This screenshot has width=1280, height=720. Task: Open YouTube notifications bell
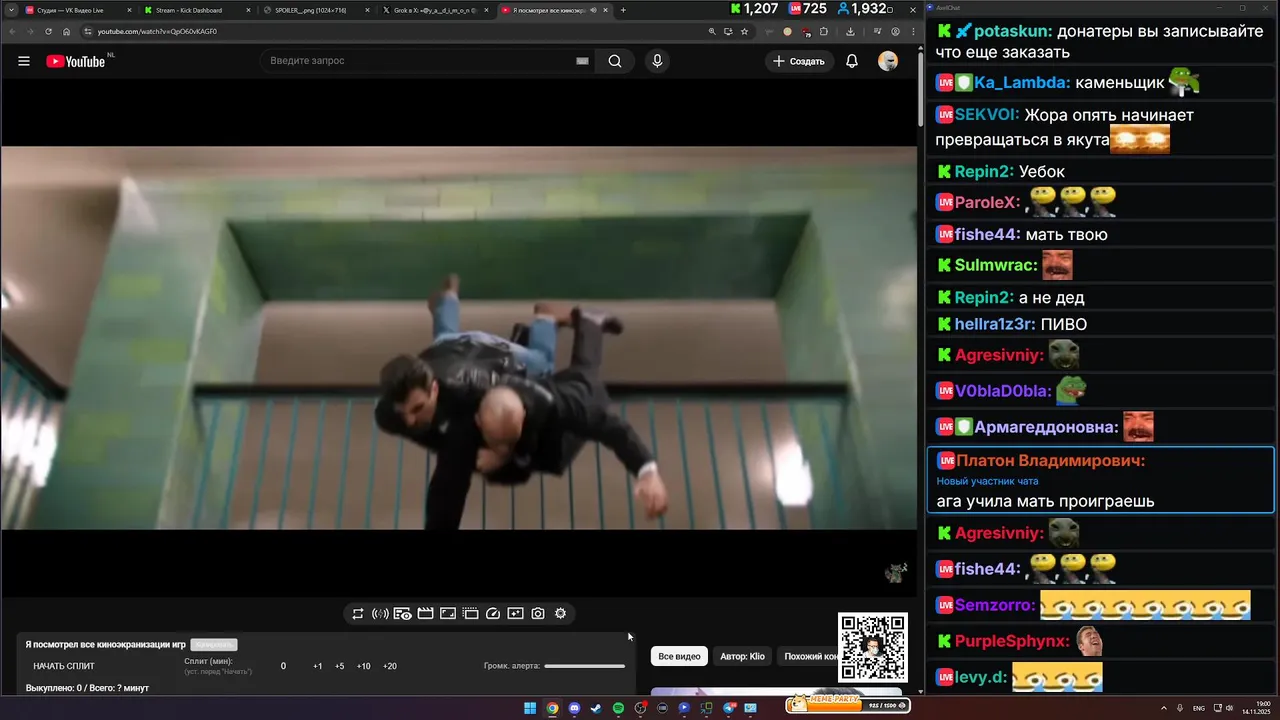click(x=852, y=61)
